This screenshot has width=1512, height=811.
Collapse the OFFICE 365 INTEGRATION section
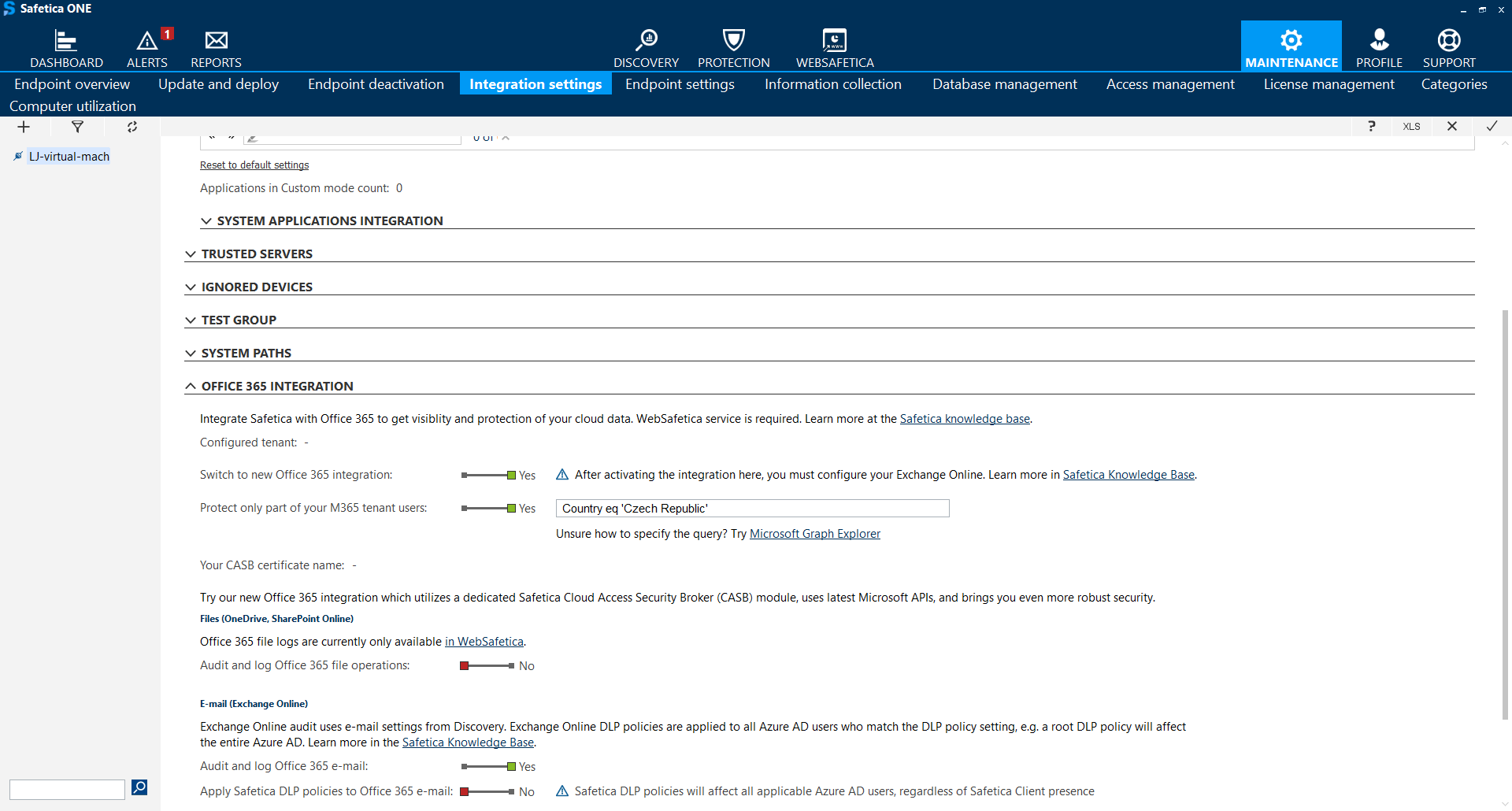click(191, 386)
